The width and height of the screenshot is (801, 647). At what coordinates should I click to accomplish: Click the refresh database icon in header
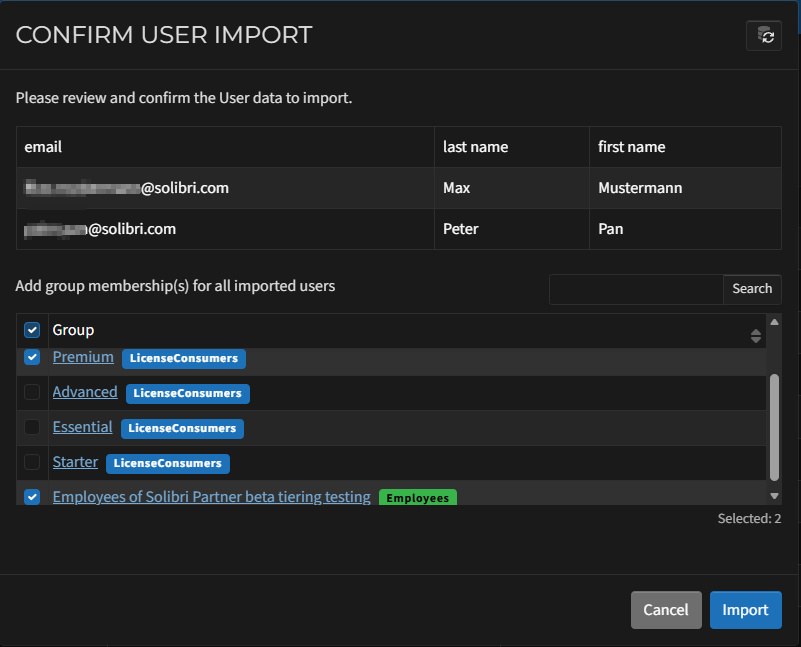pos(764,35)
